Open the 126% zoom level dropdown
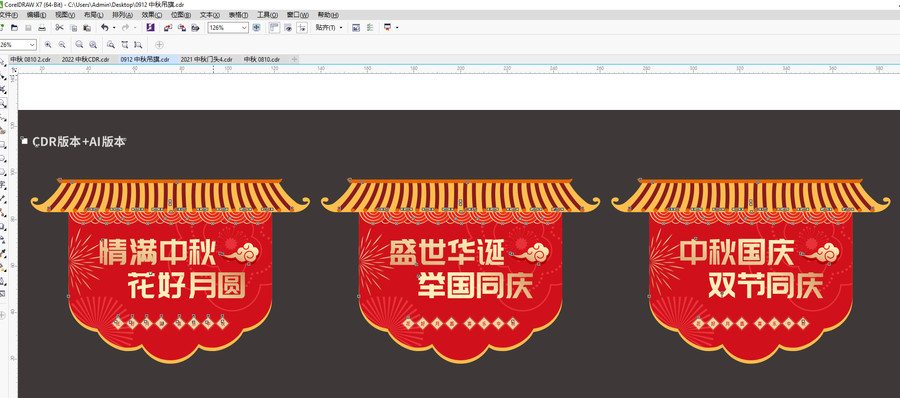This screenshot has width=900, height=398. (245, 28)
